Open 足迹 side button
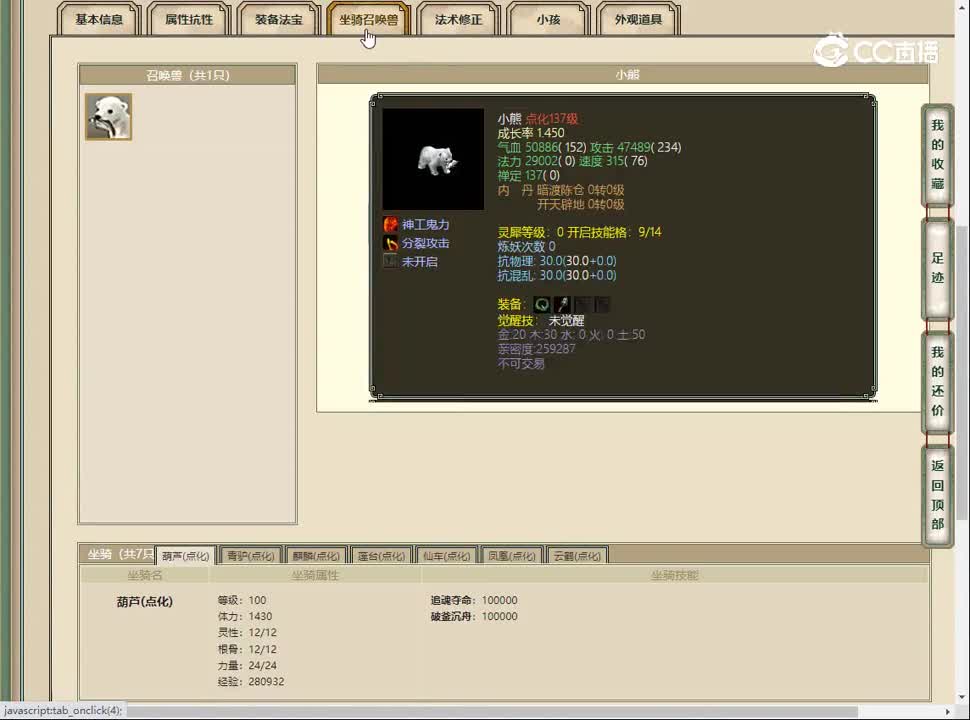The image size is (970, 720). [937, 268]
